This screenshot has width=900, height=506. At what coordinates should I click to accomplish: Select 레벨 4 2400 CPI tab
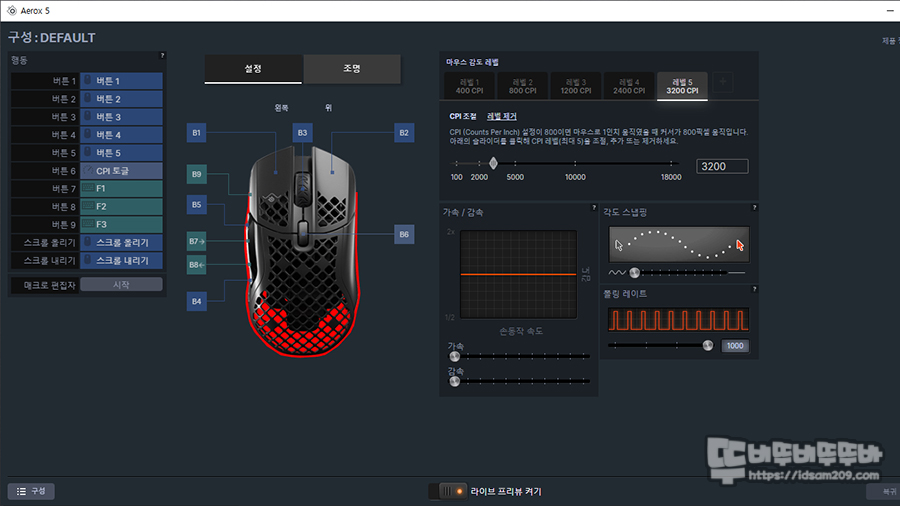(629, 87)
